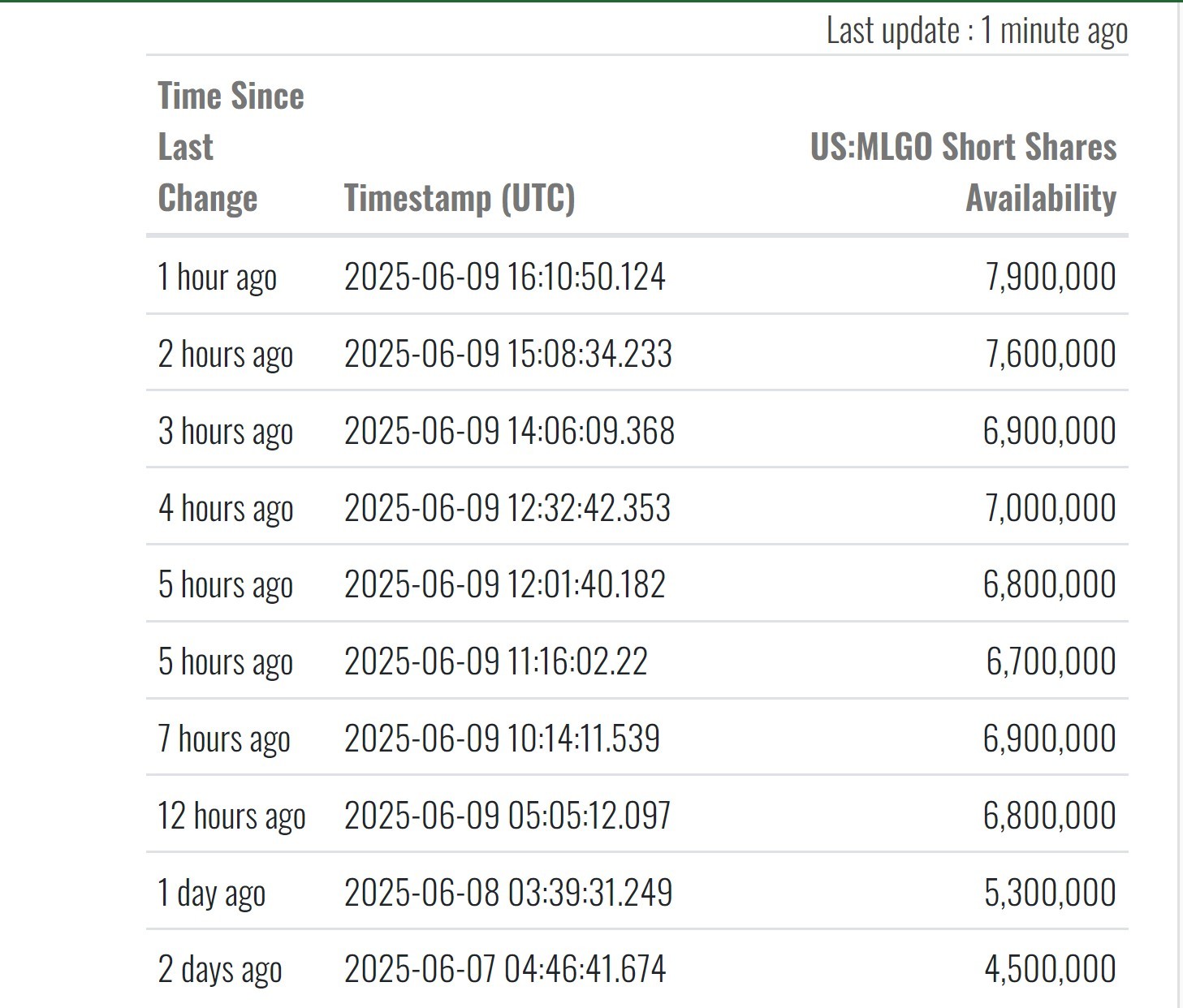Select the 6,700,000 availability value

tap(1051, 661)
